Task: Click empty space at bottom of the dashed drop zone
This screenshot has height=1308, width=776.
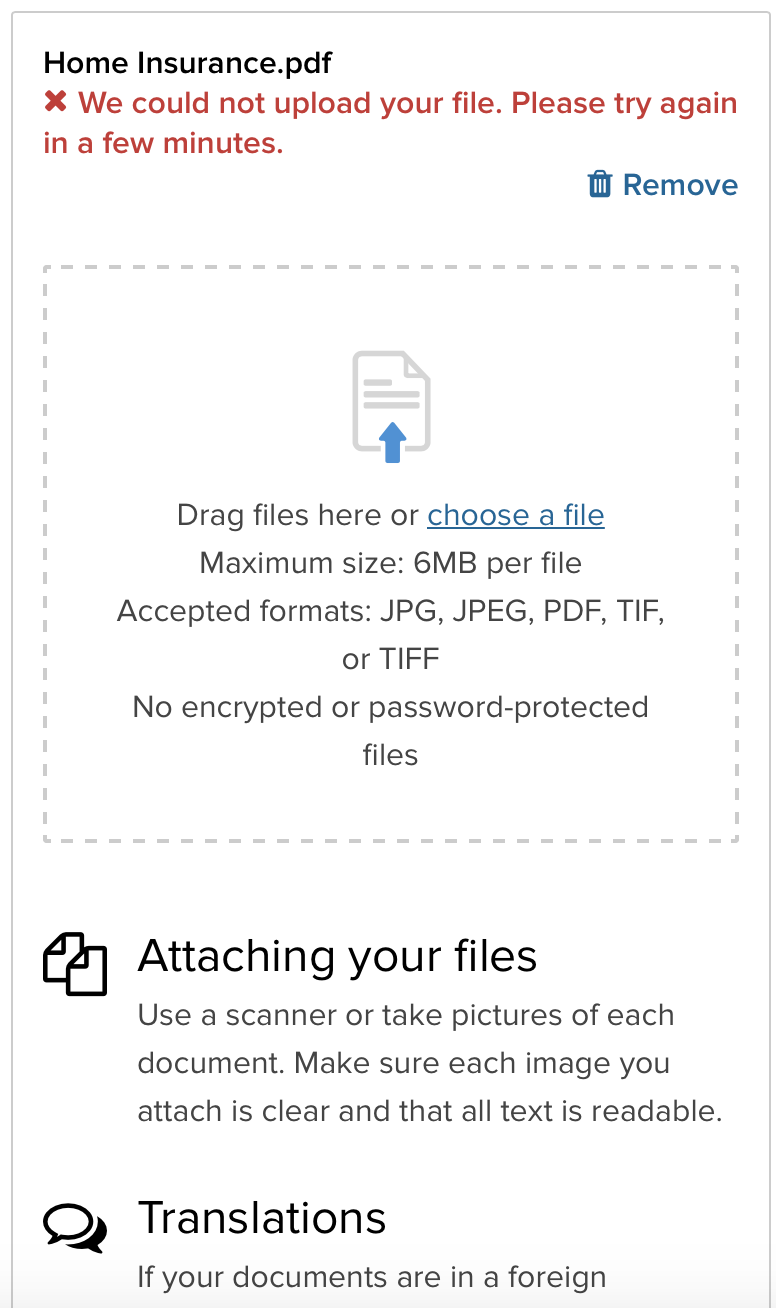Action: pyautogui.click(x=390, y=808)
